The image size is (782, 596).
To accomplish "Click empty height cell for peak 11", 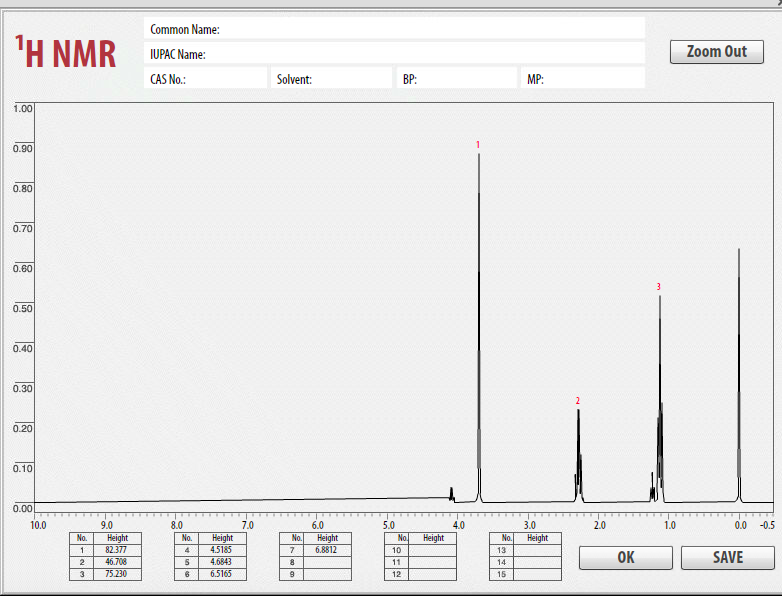I will tap(432, 562).
